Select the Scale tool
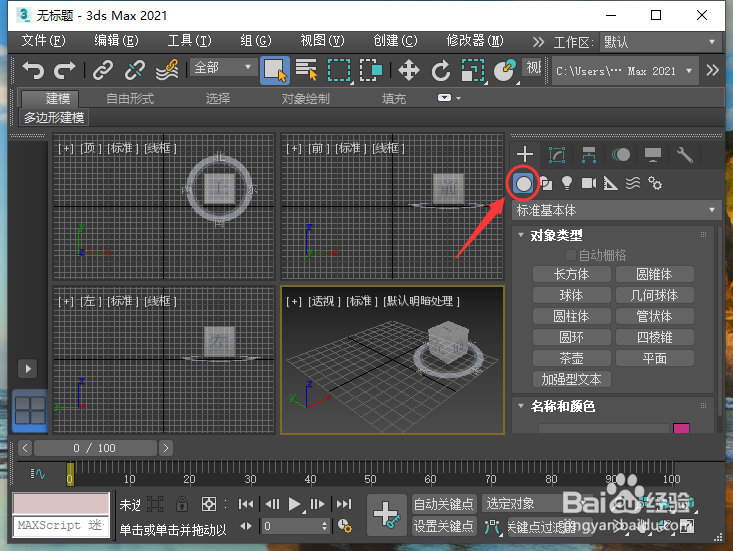 [x=473, y=71]
